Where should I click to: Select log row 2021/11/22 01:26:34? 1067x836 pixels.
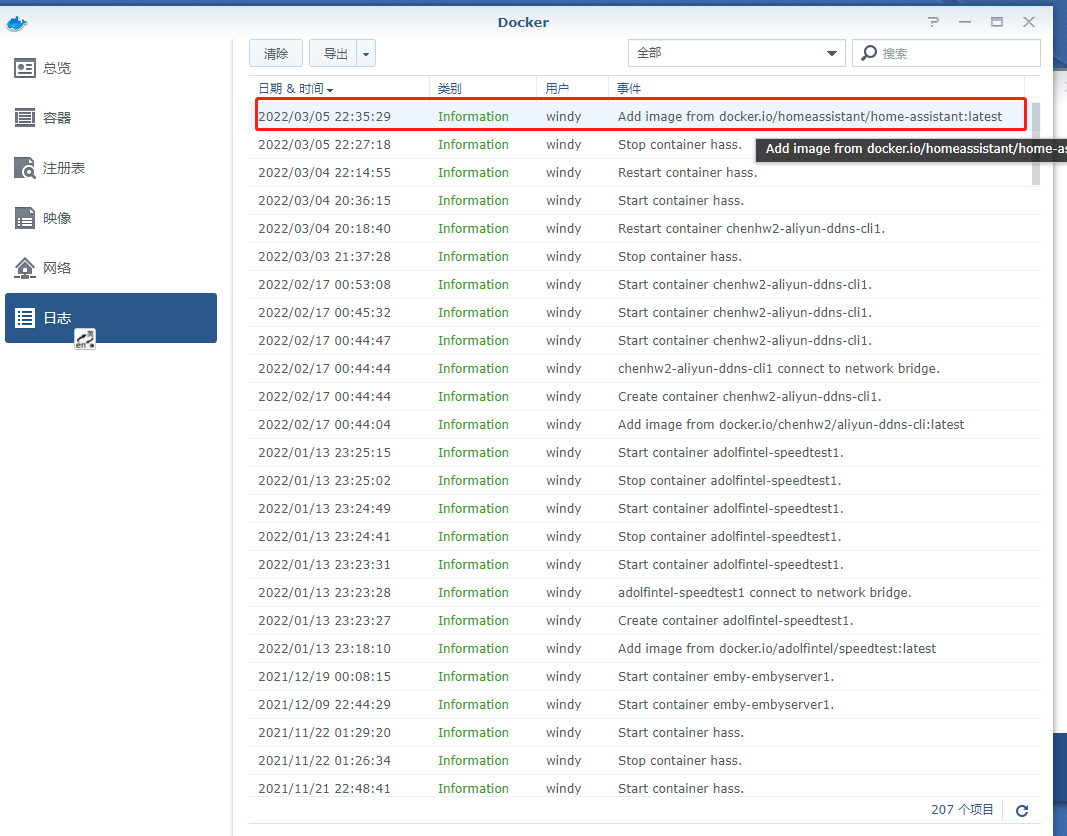pyautogui.click(x=644, y=760)
